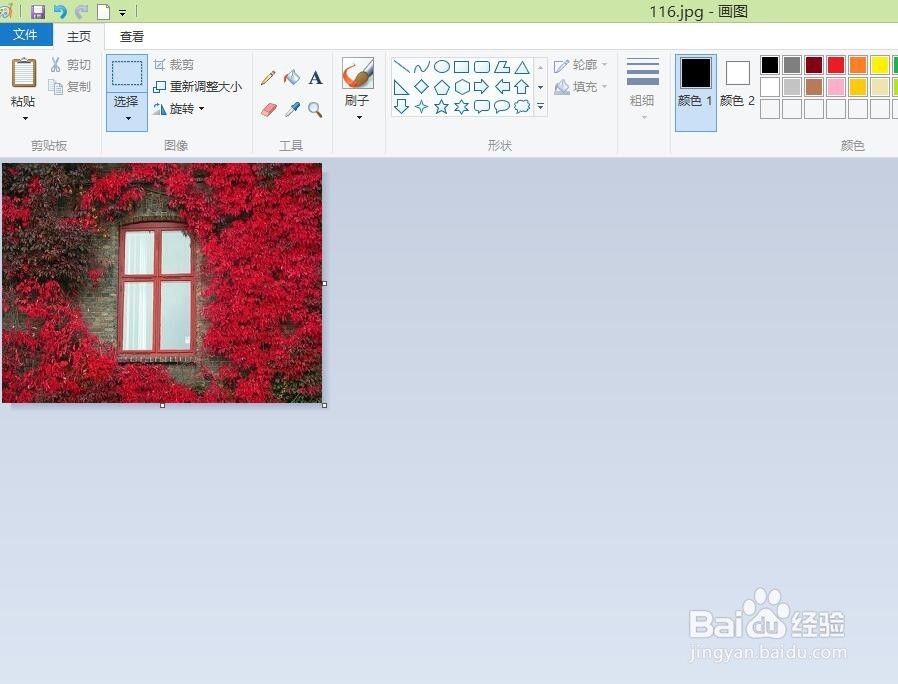Image resolution: width=898 pixels, height=684 pixels.
Task: Click 重新调整大小 resize button
Action: click(198, 87)
